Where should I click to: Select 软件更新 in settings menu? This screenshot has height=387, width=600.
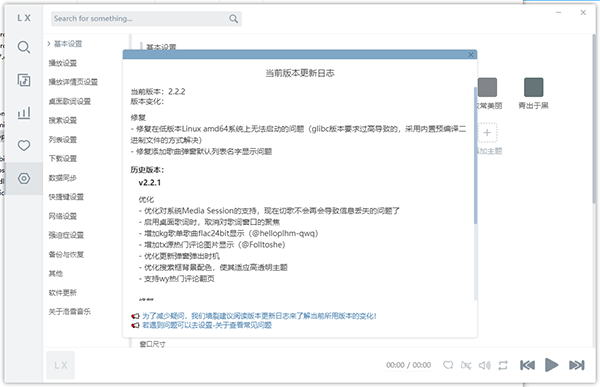[x=63, y=292]
